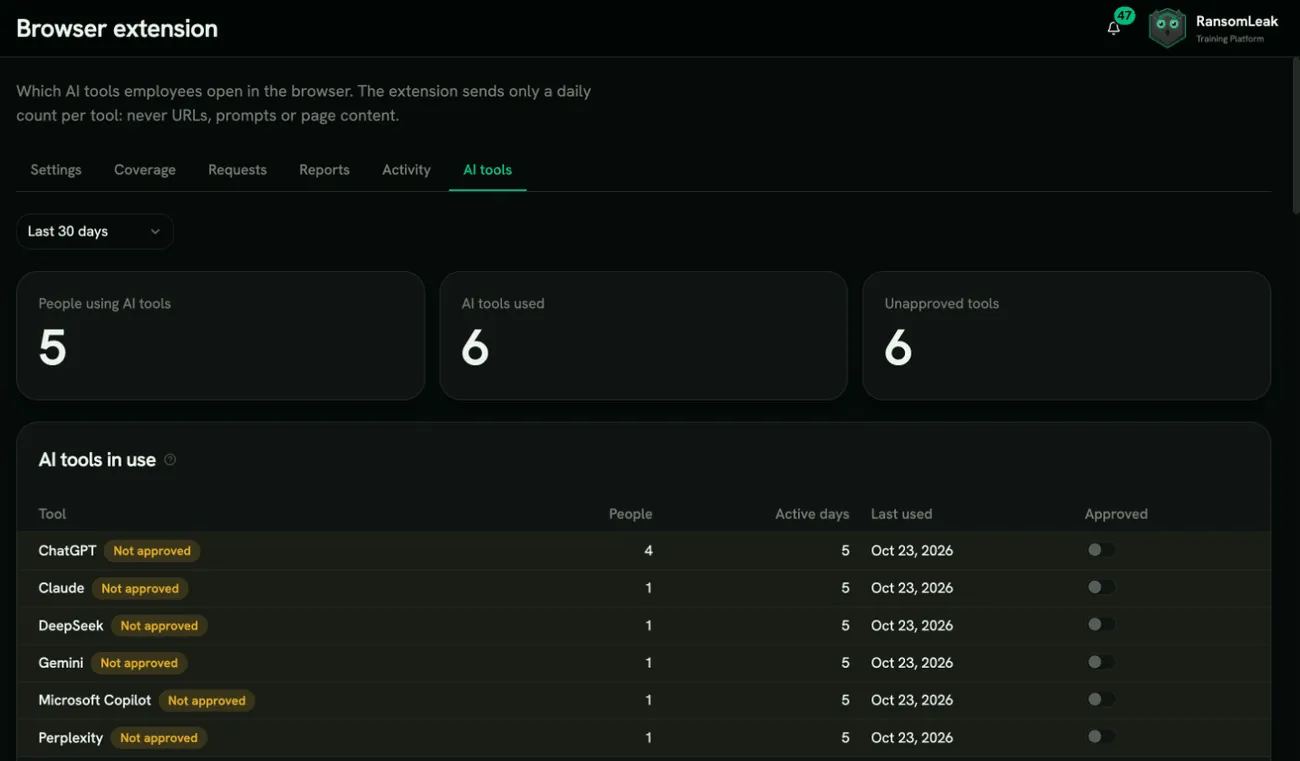Viewport: 1300px width, 761px height.
Task: Toggle approval for ChatGPT
Action: 1101,550
